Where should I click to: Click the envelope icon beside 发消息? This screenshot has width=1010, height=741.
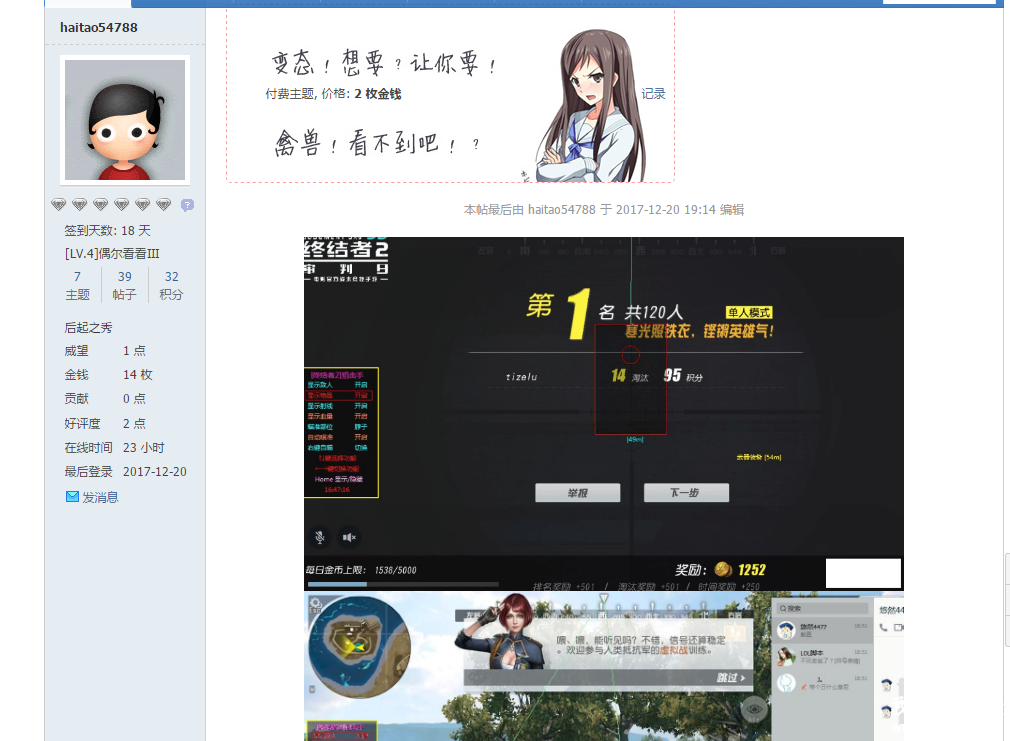(72, 497)
